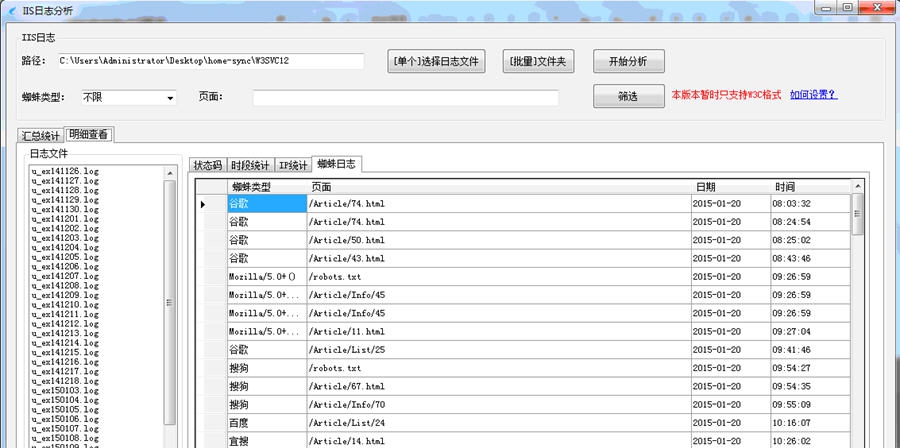Image resolution: width=900 pixels, height=448 pixels.
Task: Click the 页面 filter input field
Action: point(406,98)
